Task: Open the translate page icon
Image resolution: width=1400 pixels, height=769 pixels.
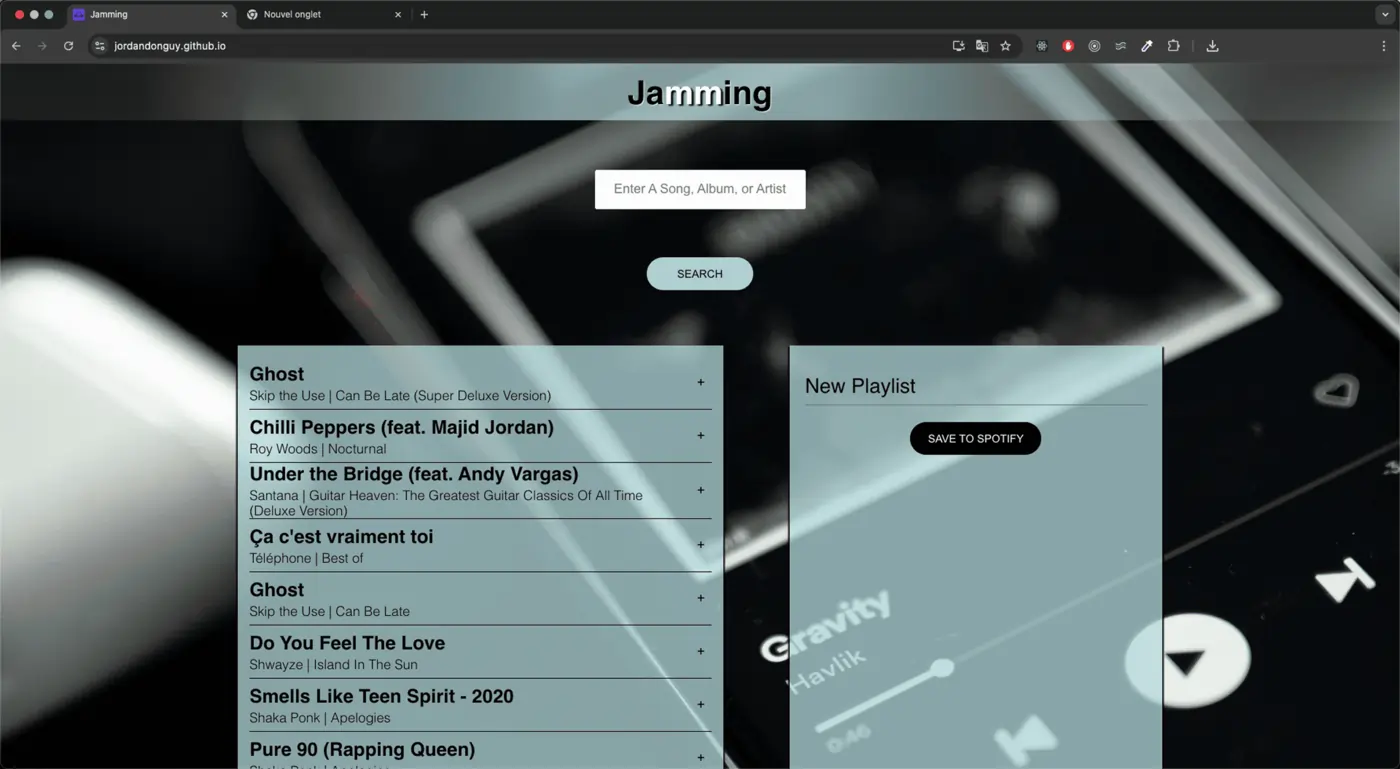Action: 982,46
